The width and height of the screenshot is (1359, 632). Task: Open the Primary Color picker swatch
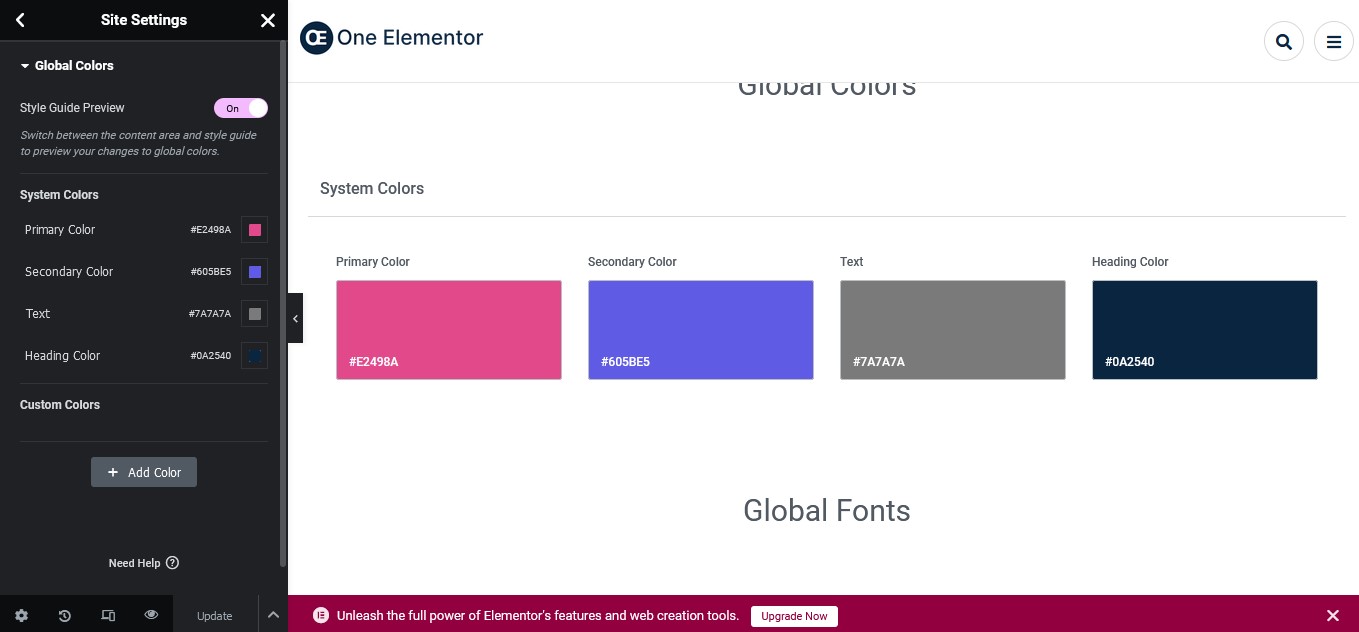click(x=254, y=230)
